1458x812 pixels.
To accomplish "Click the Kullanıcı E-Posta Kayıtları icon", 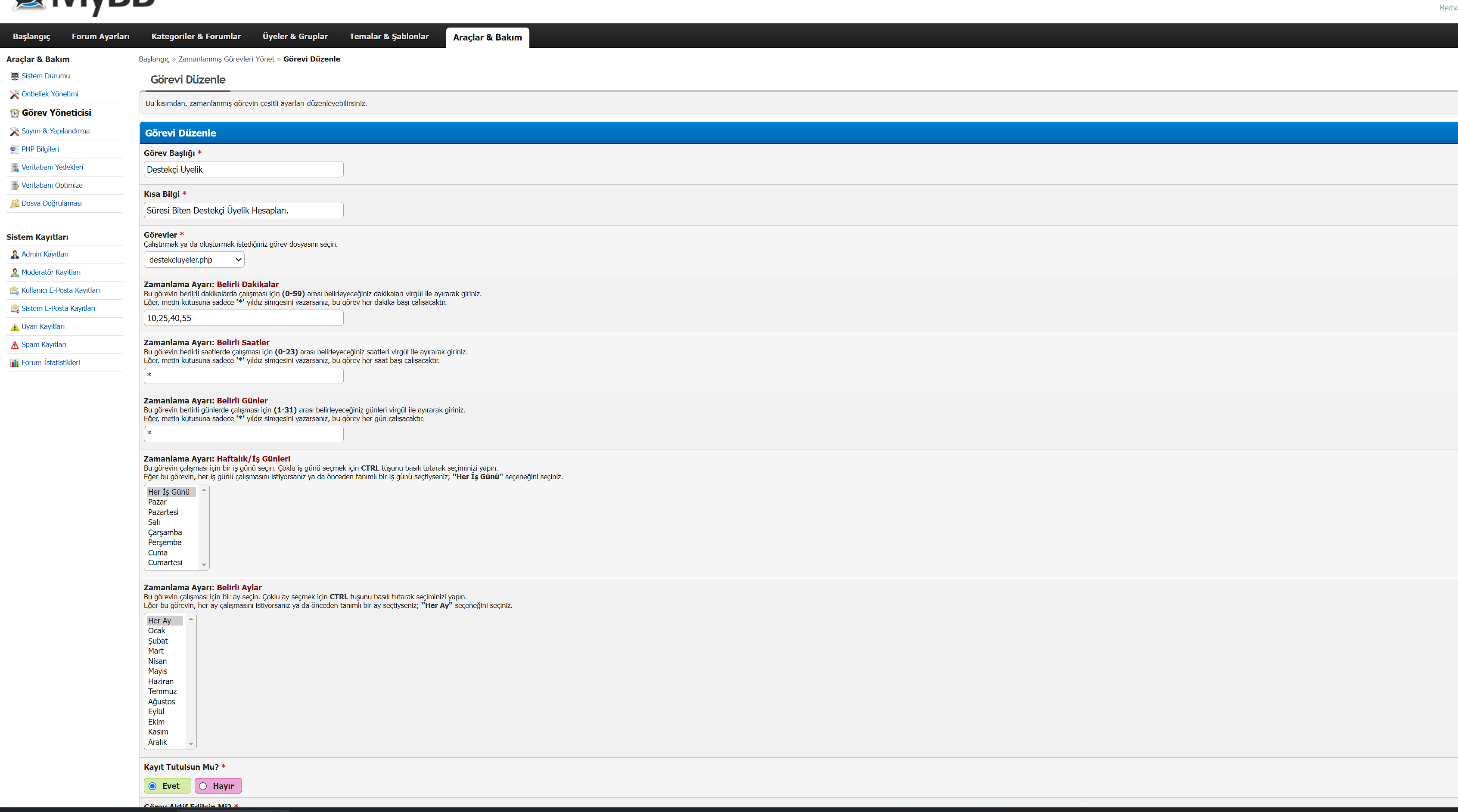I will 15,291.
